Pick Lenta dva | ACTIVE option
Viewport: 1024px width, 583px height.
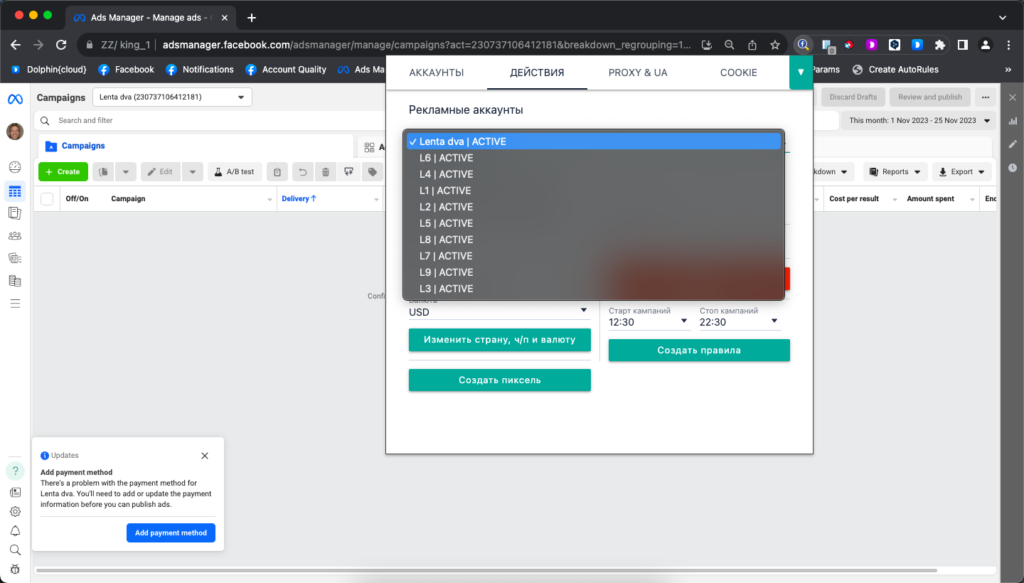[594, 142]
